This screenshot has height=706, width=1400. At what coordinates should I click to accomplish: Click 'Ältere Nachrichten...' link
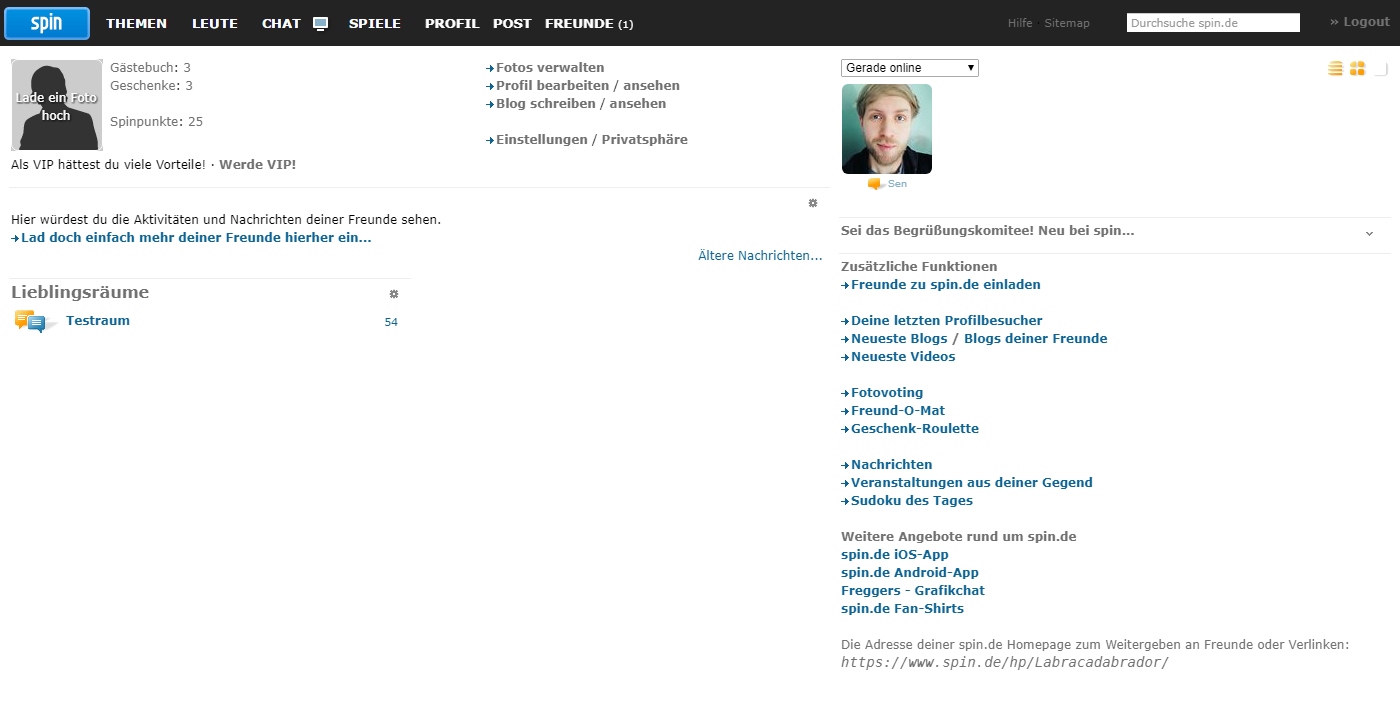pyautogui.click(x=760, y=256)
